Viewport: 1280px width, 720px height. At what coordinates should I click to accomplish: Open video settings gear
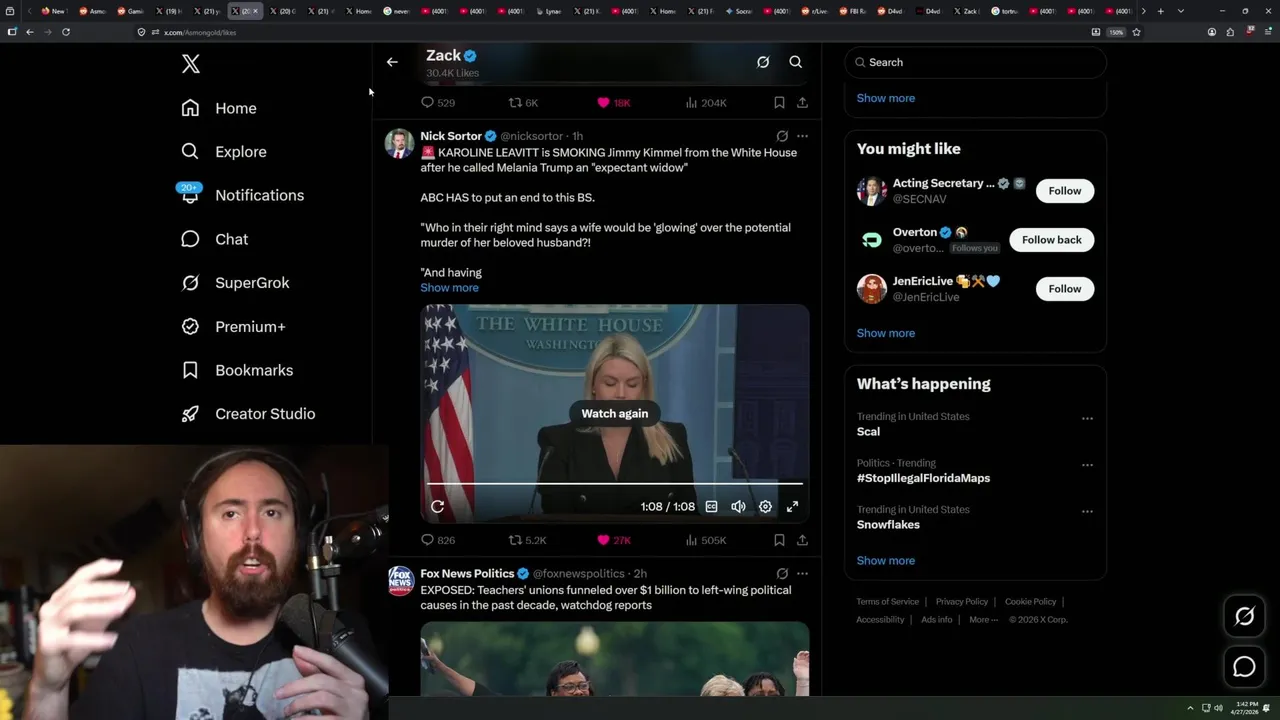[x=765, y=507]
